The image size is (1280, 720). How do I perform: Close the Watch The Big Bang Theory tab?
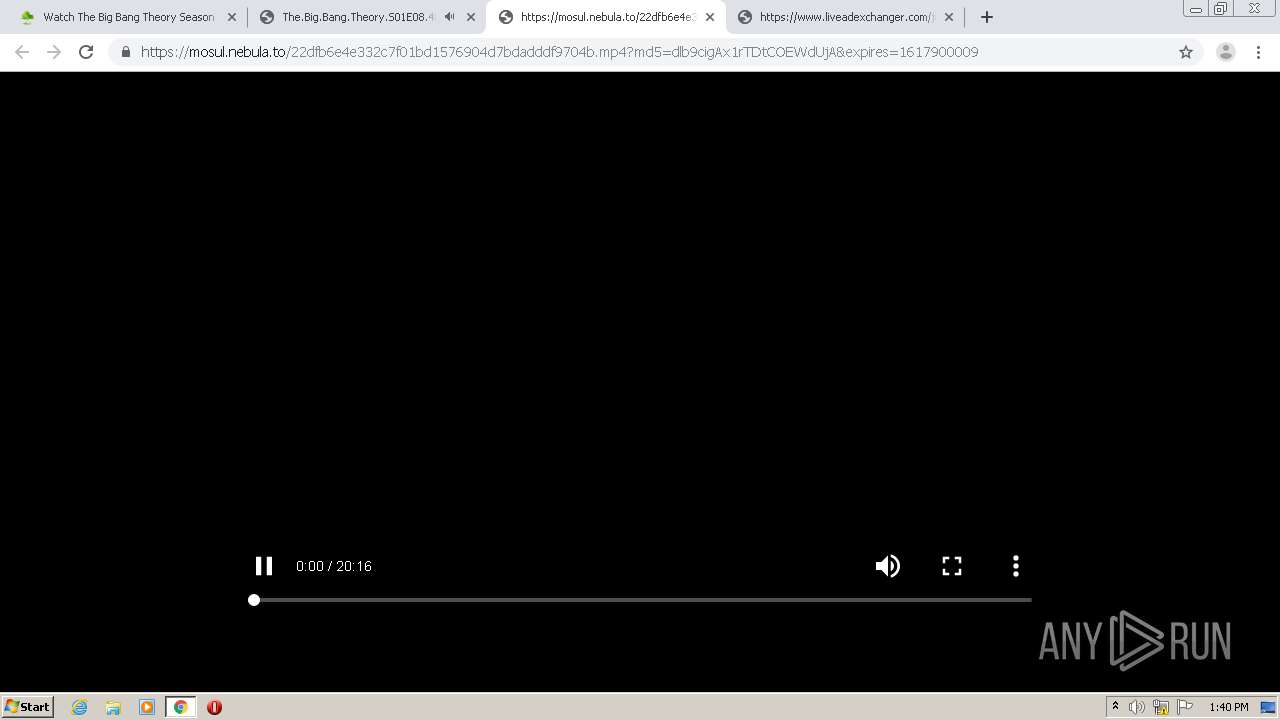tap(232, 17)
